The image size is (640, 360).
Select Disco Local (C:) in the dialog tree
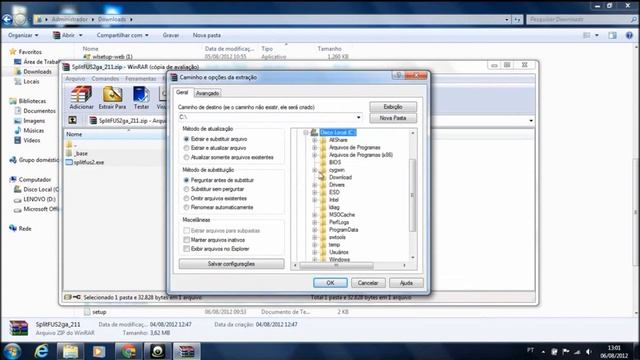point(338,132)
